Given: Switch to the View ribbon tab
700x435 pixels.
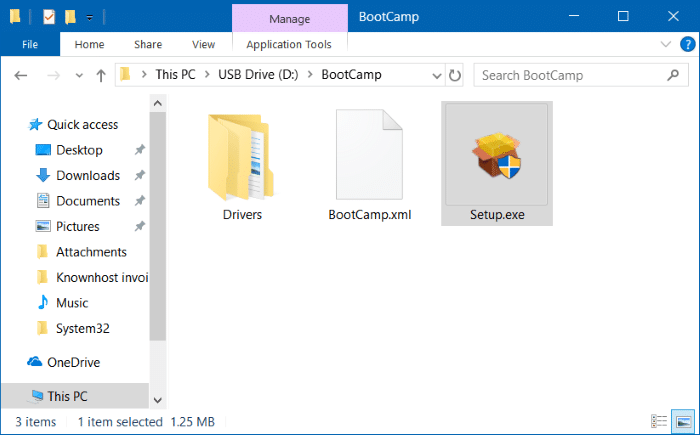Looking at the screenshot, I should 203,44.
